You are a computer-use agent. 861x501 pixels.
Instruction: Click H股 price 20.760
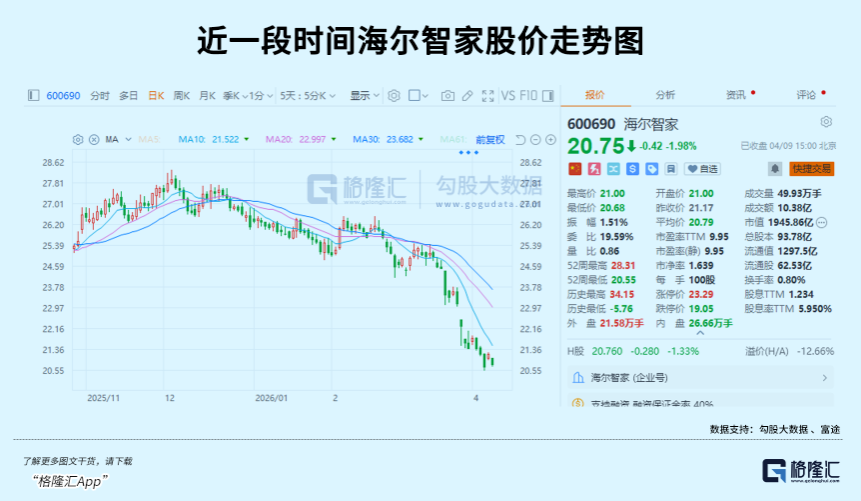(607, 352)
